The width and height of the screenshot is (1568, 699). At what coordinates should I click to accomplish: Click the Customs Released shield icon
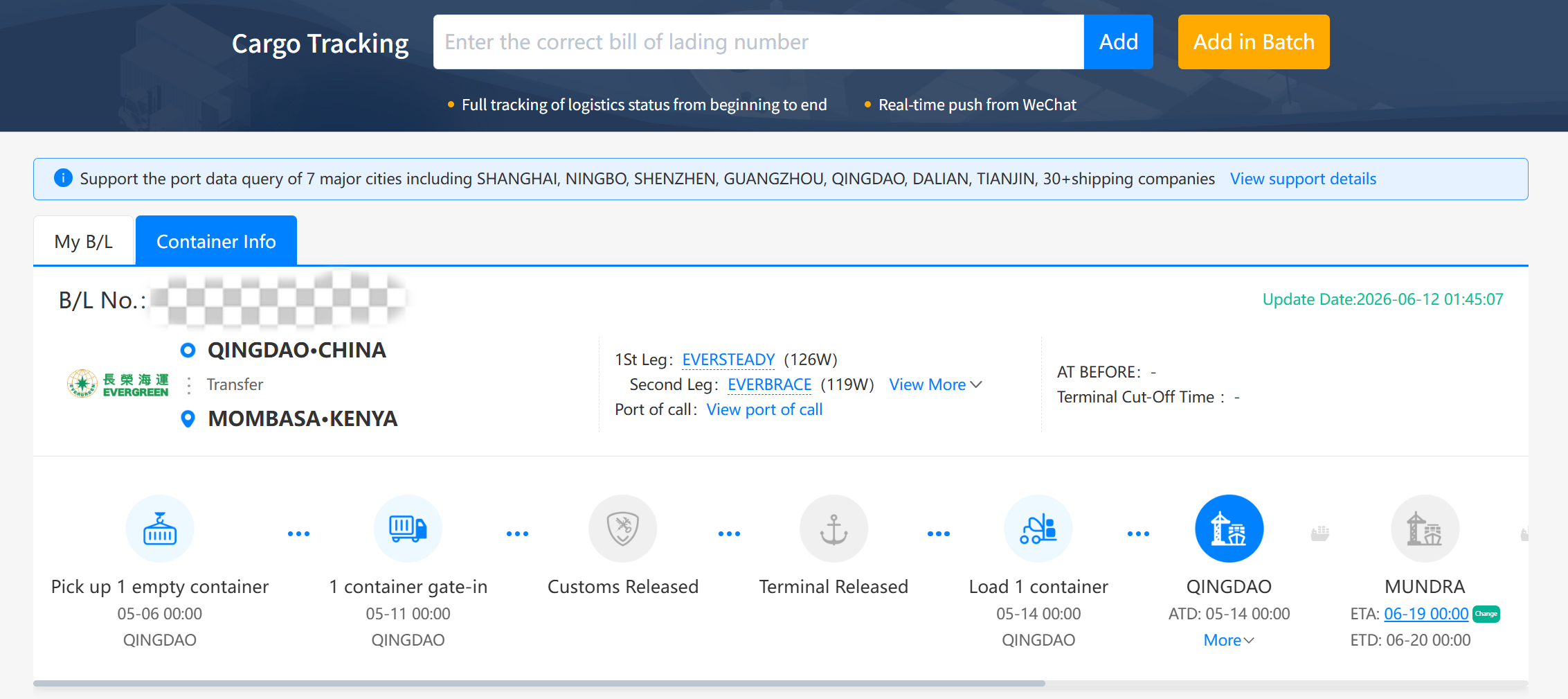coord(623,529)
